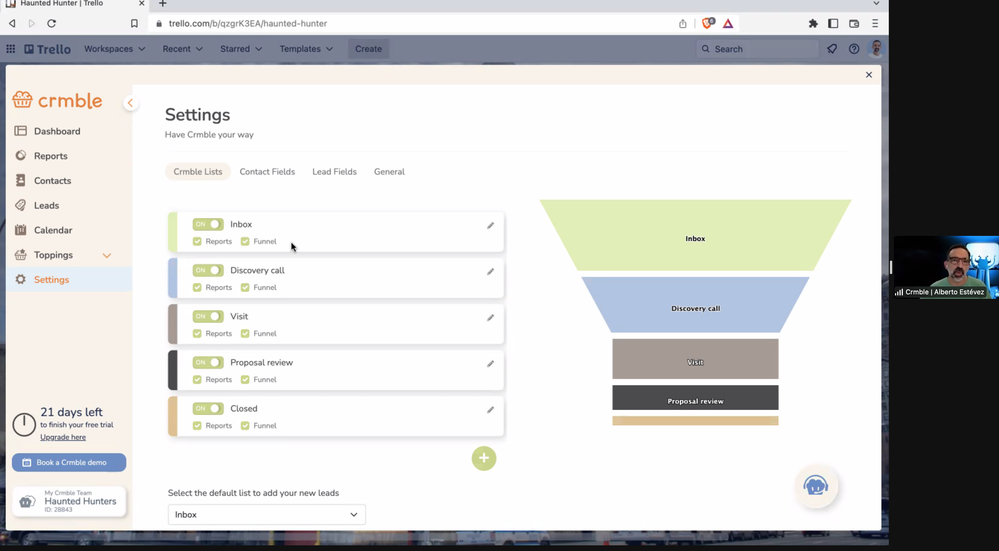Toggle the Closed list ON switch
Viewport: 999px width, 551px height.
click(208, 408)
